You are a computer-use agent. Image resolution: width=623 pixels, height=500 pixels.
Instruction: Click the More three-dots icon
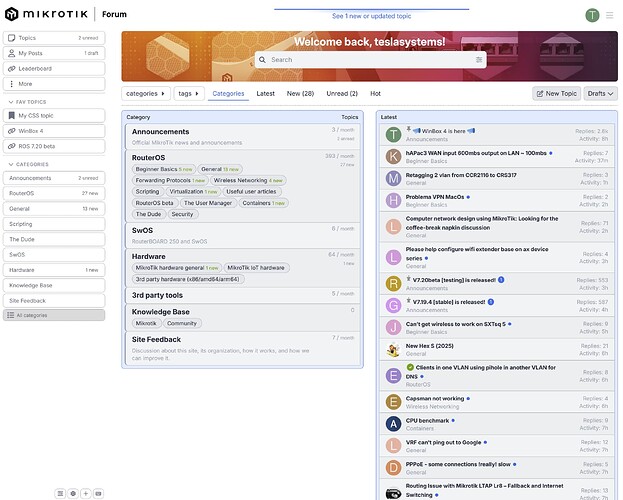pyautogui.click(x=12, y=84)
